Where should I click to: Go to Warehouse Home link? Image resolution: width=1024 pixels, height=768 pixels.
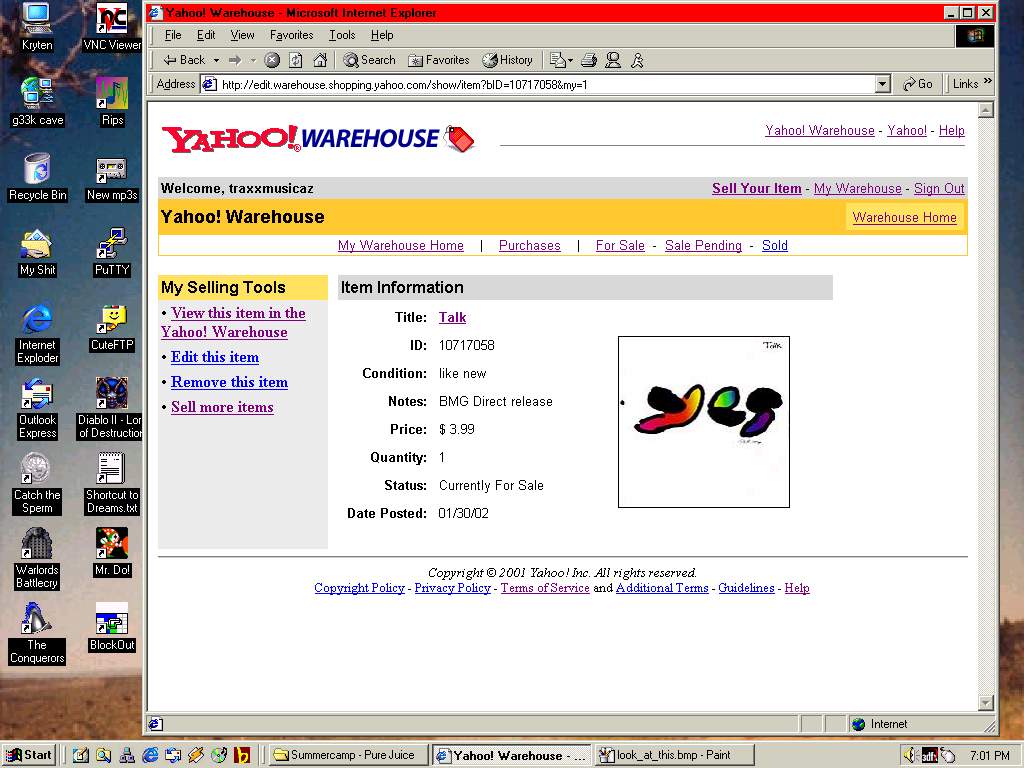(904, 217)
